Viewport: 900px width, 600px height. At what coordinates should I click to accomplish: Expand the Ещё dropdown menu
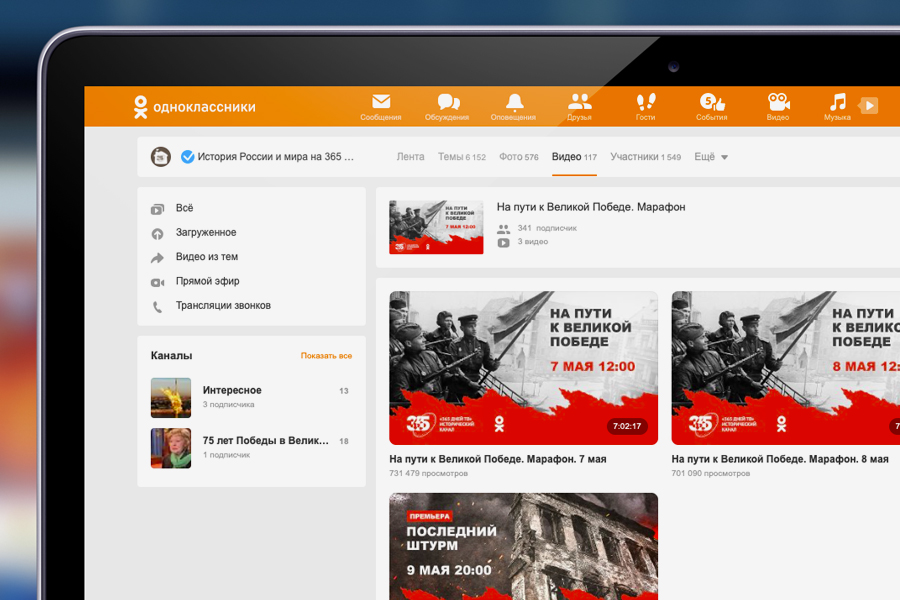tap(711, 157)
